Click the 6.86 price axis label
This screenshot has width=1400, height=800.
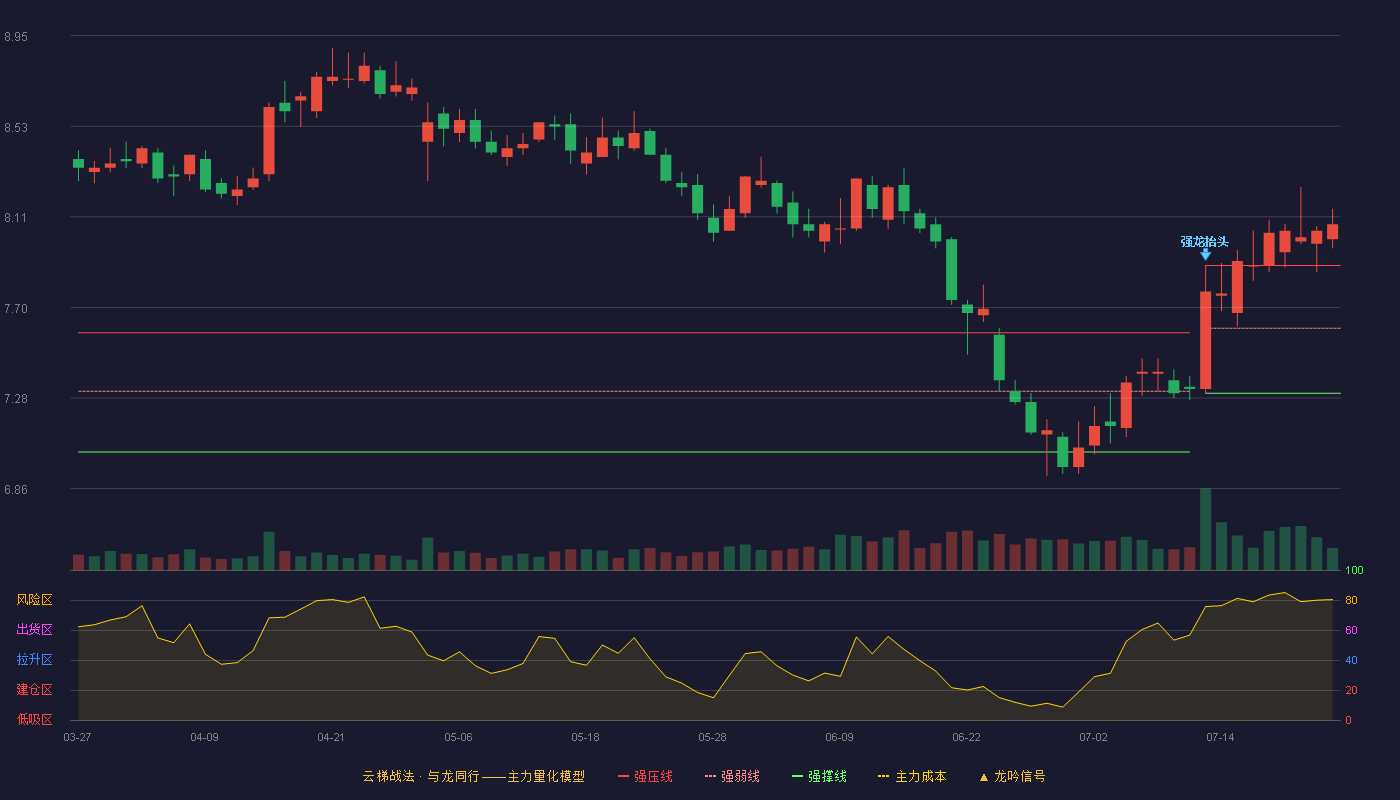(16, 490)
